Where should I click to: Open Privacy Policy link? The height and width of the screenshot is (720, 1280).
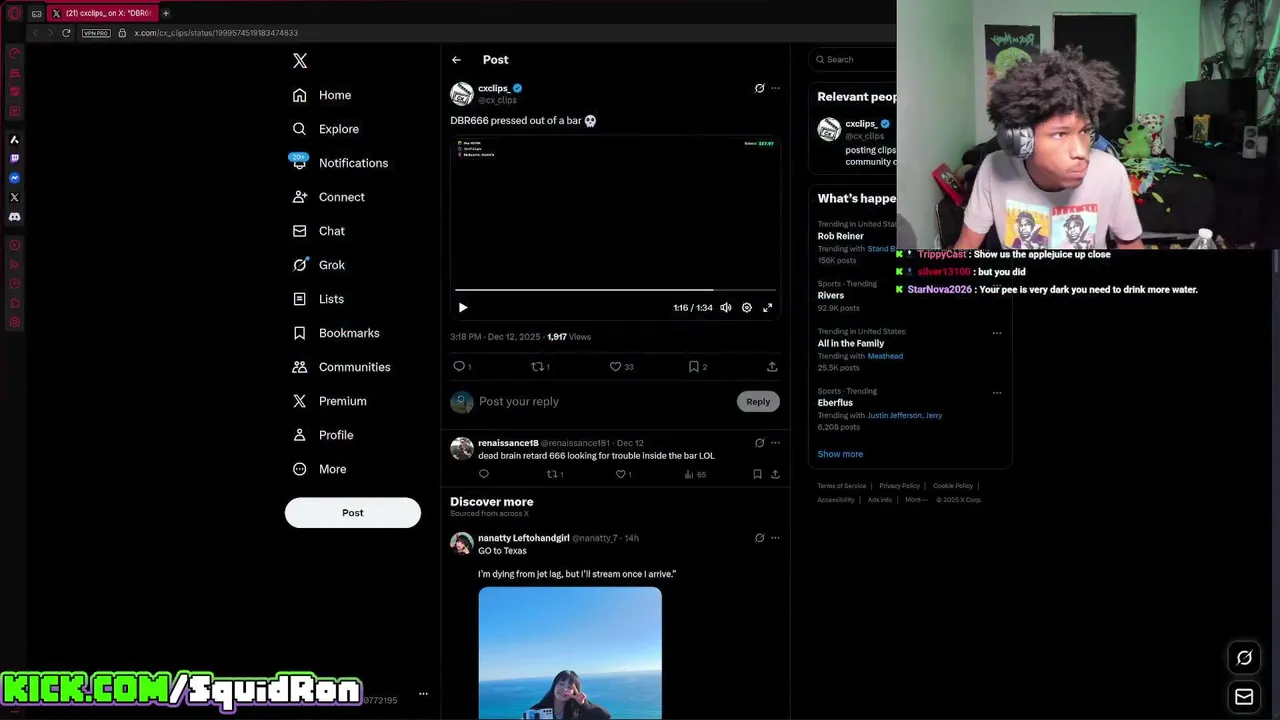(x=899, y=486)
